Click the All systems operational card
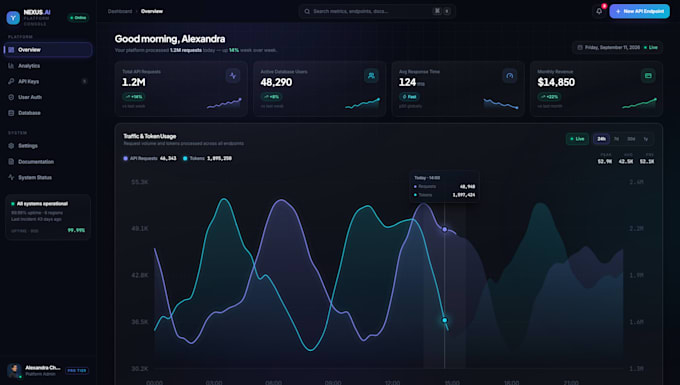680x385 pixels. click(x=48, y=217)
